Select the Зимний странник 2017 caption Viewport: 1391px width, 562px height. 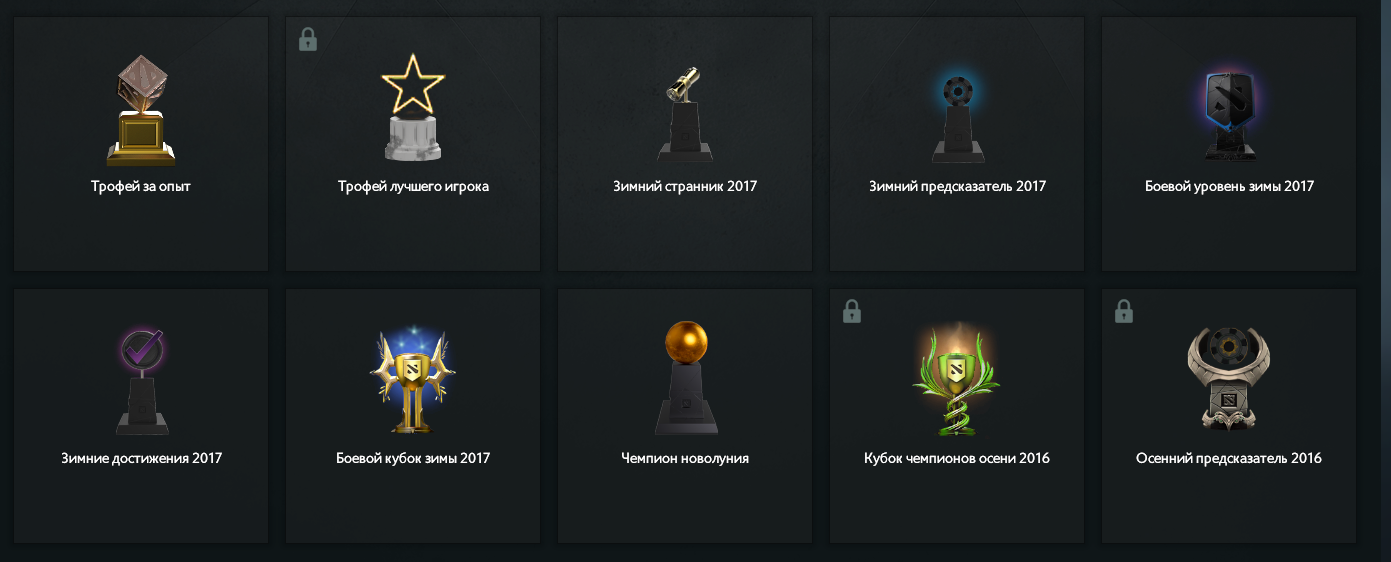click(685, 186)
